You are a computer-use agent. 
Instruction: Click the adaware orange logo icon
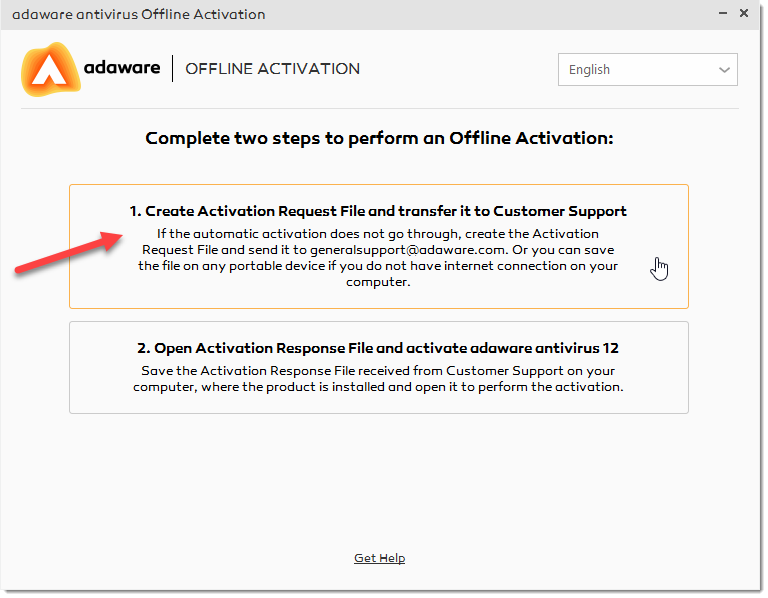[50, 70]
